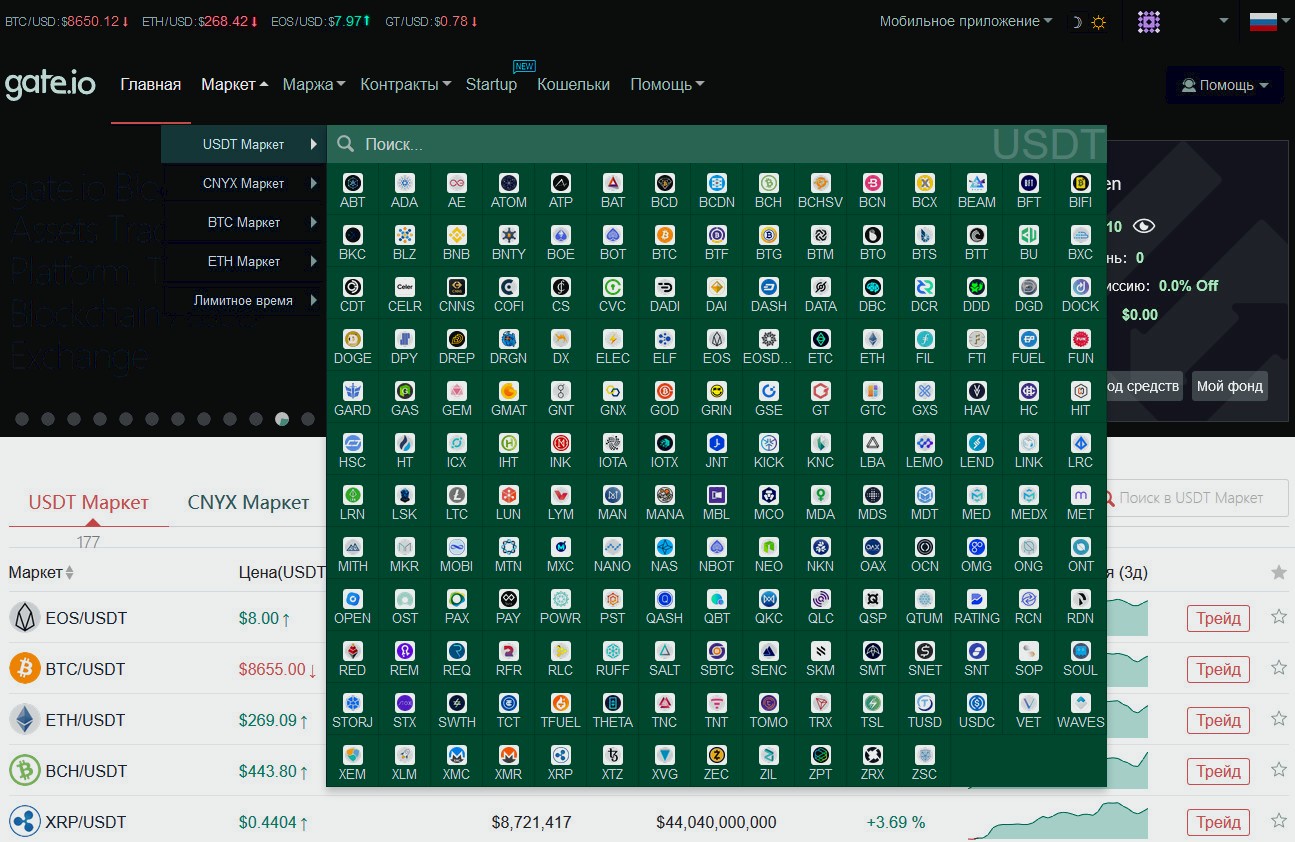1295x842 pixels.
Task: Choose the GRIN coin icon
Action: pyautogui.click(x=716, y=391)
